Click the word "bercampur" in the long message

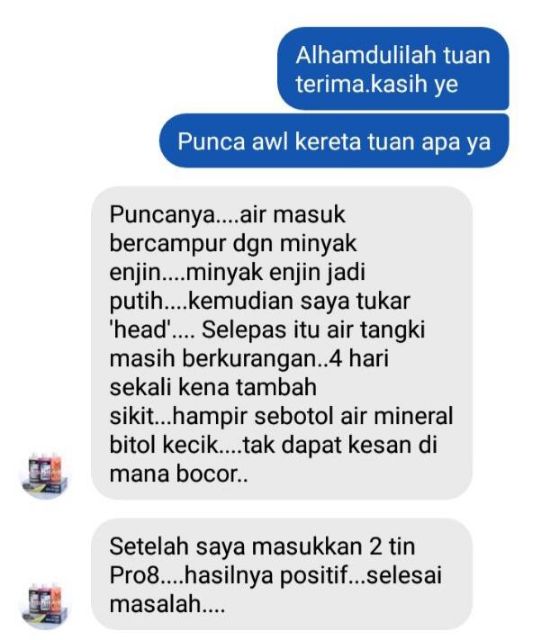(168, 244)
